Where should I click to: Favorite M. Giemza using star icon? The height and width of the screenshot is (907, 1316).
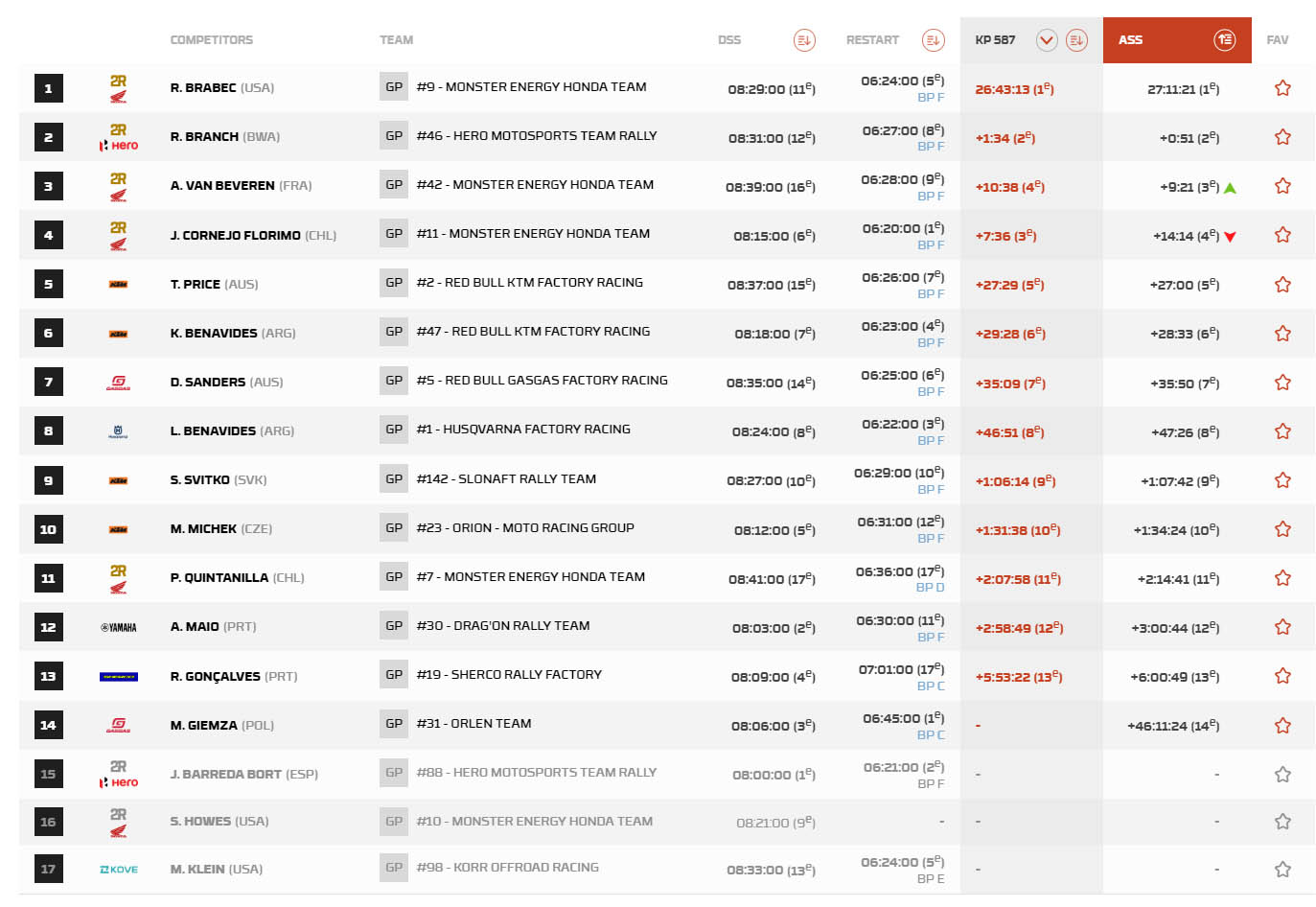(1282, 726)
